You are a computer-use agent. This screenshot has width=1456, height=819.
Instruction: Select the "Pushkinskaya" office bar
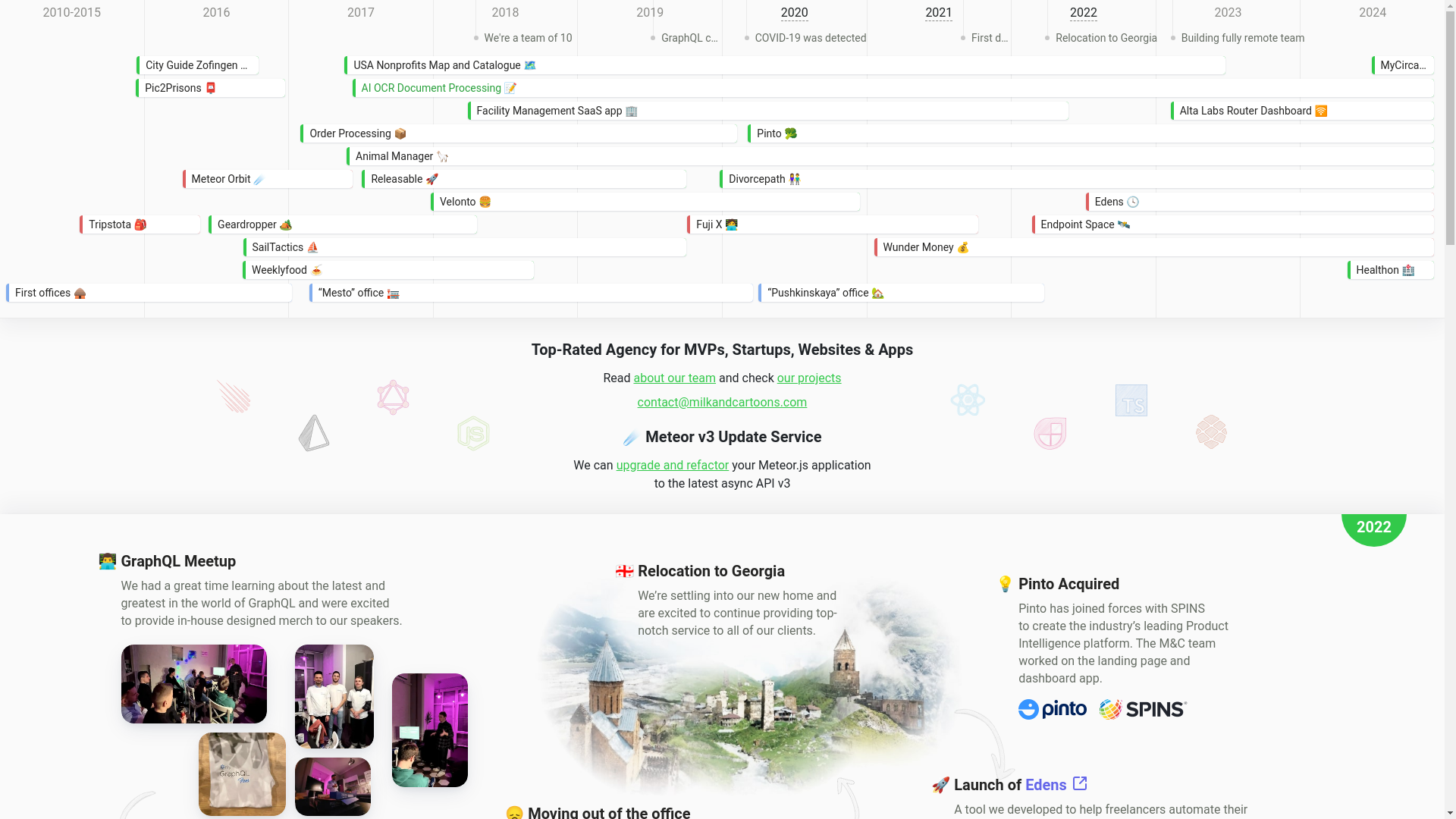coord(902,293)
